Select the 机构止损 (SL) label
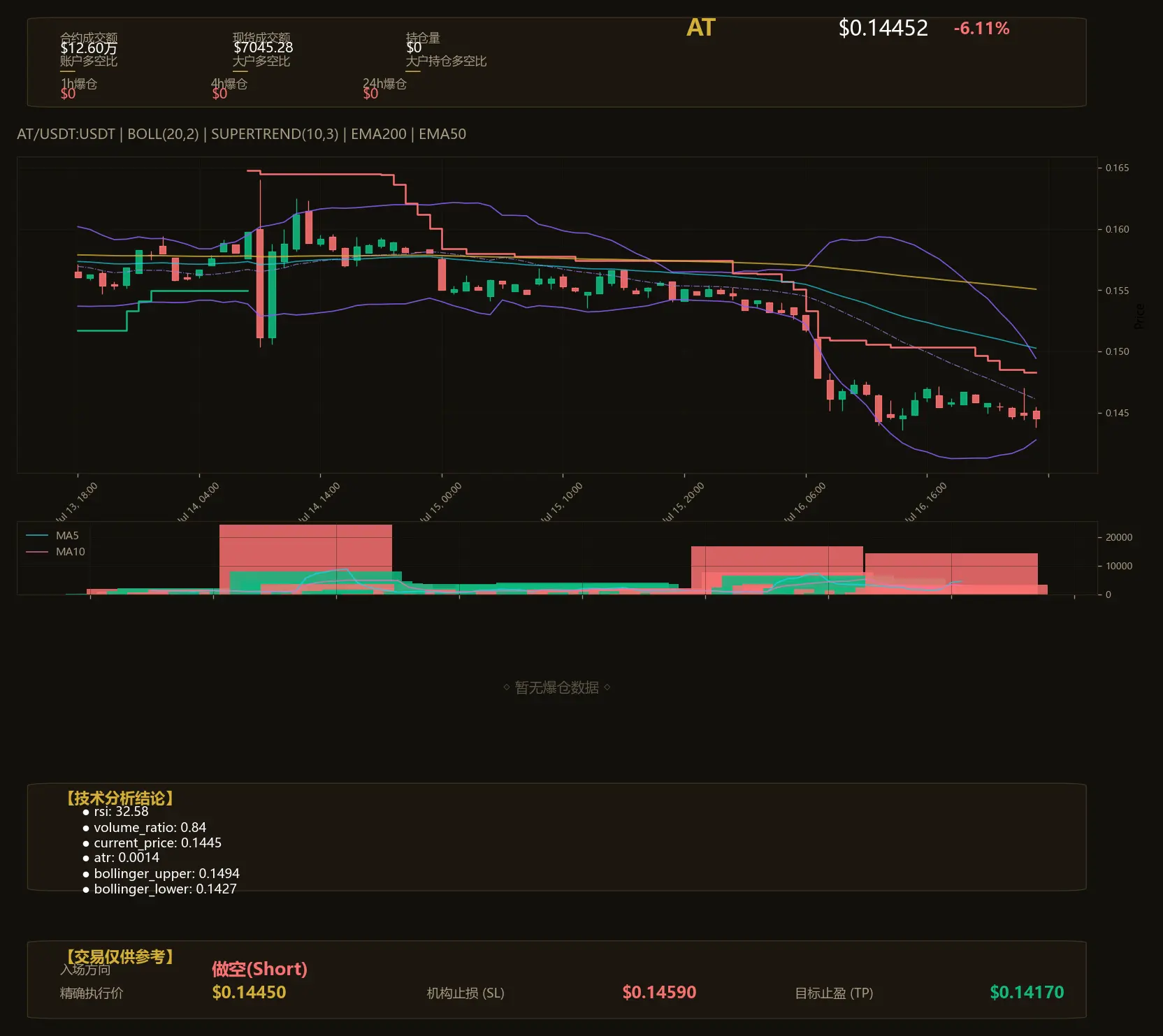The height and width of the screenshot is (1036, 1163). tap(465, 993)
